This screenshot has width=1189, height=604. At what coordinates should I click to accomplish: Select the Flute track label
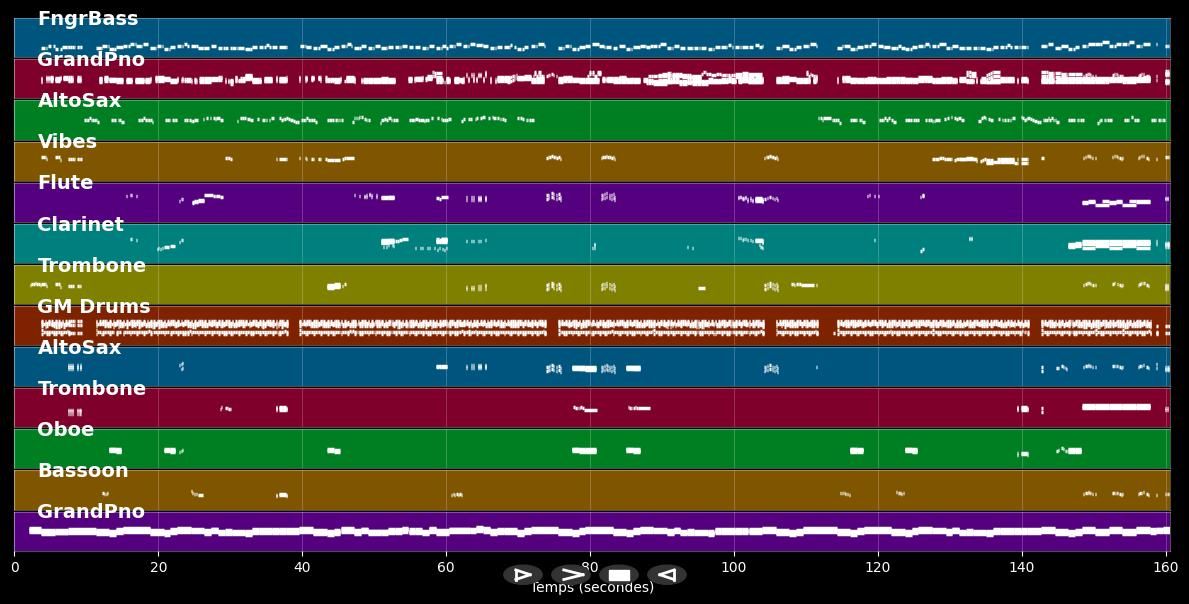click(x=65, y=183)
